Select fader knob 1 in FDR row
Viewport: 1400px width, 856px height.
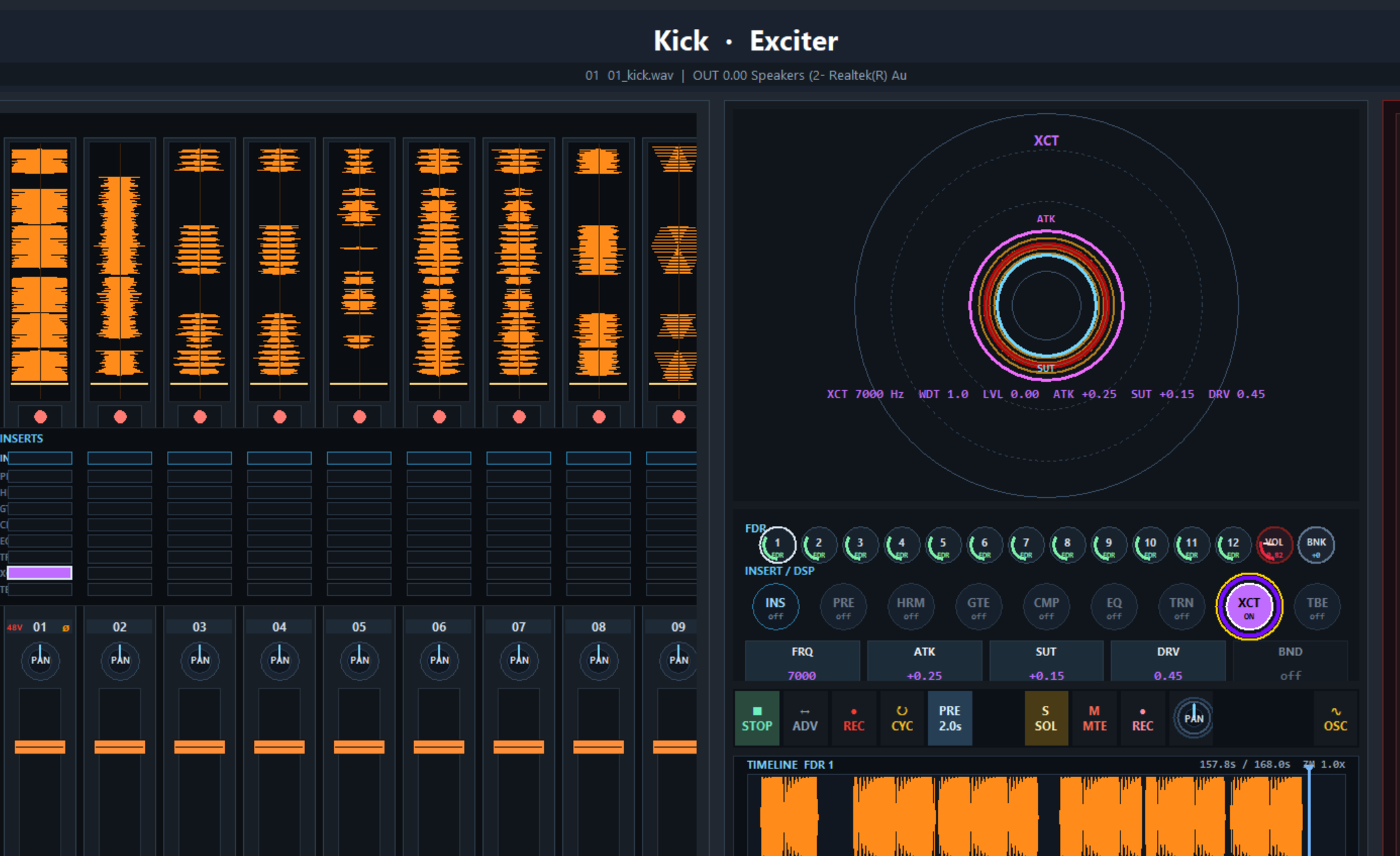pos(777,545)
